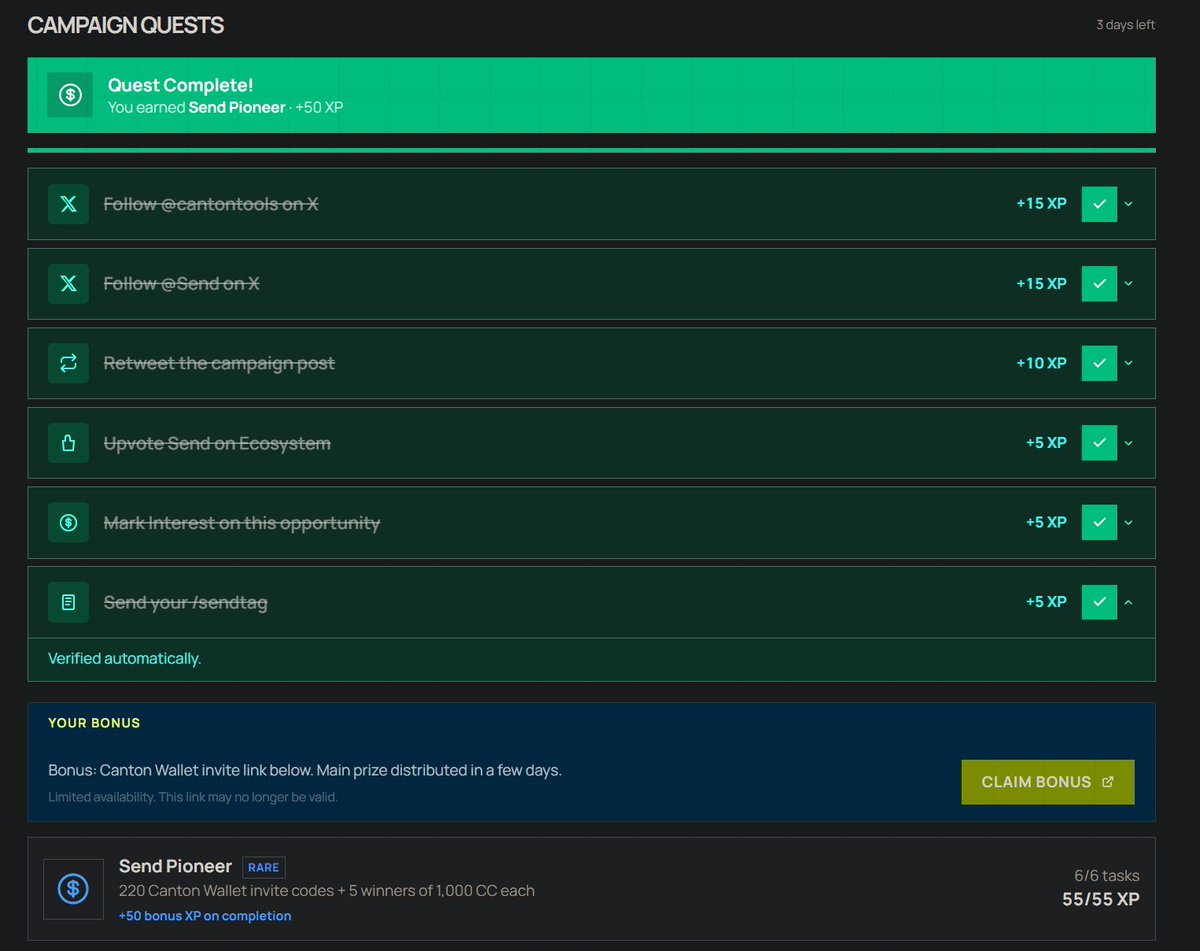Click the document icon beside Send your /sendtag
This screenshot has height=951, width=1200.
click(68, 602)
